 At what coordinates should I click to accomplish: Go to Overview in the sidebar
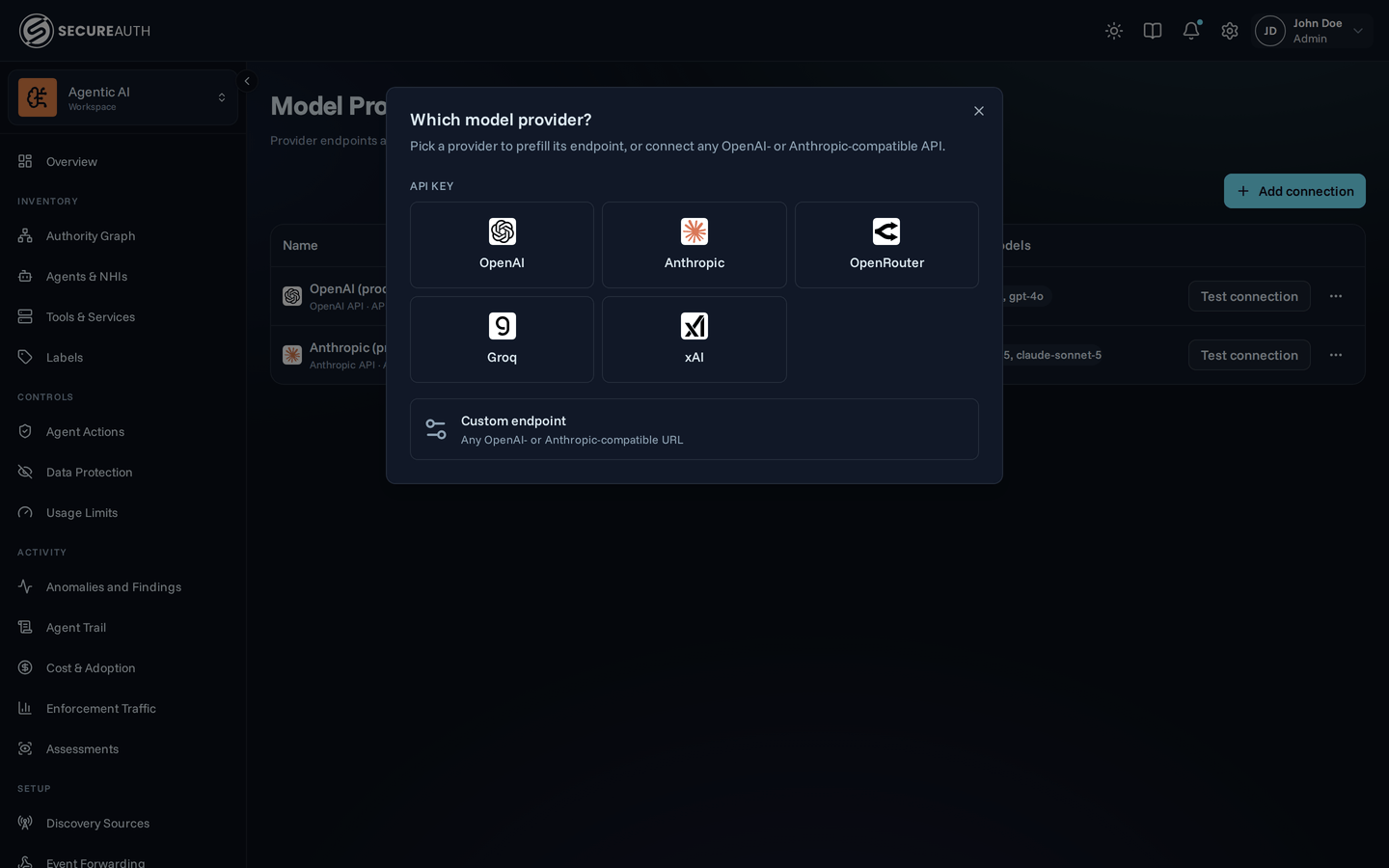pyautogui.click(x=123, y=161)
